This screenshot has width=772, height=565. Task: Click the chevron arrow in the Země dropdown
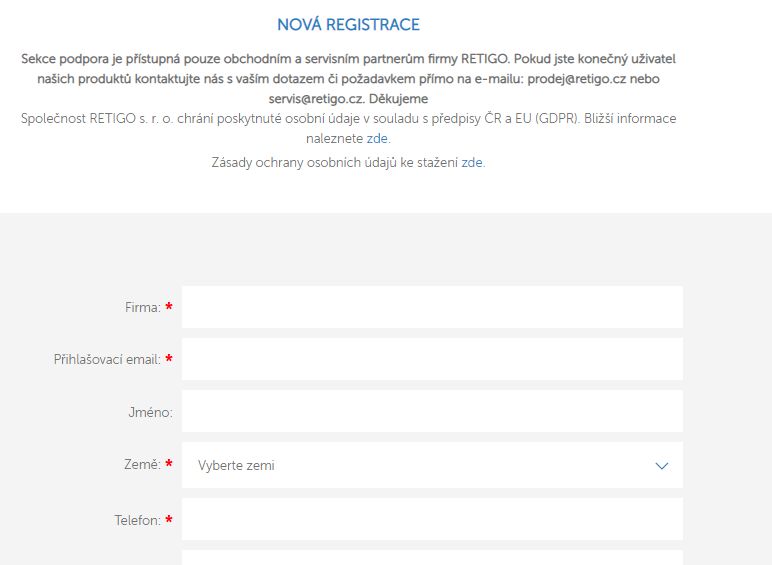click(x=661, y=466)
